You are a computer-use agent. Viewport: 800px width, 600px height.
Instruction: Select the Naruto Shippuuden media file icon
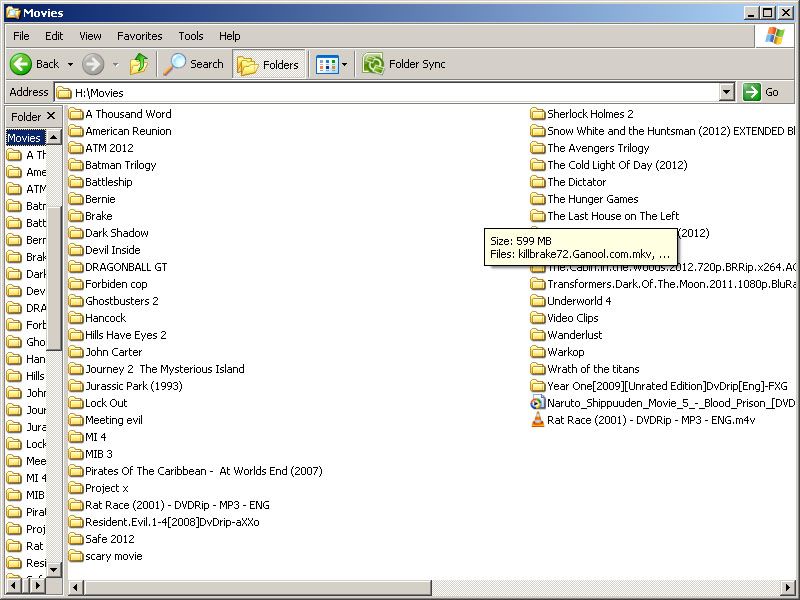pos(538,403)
